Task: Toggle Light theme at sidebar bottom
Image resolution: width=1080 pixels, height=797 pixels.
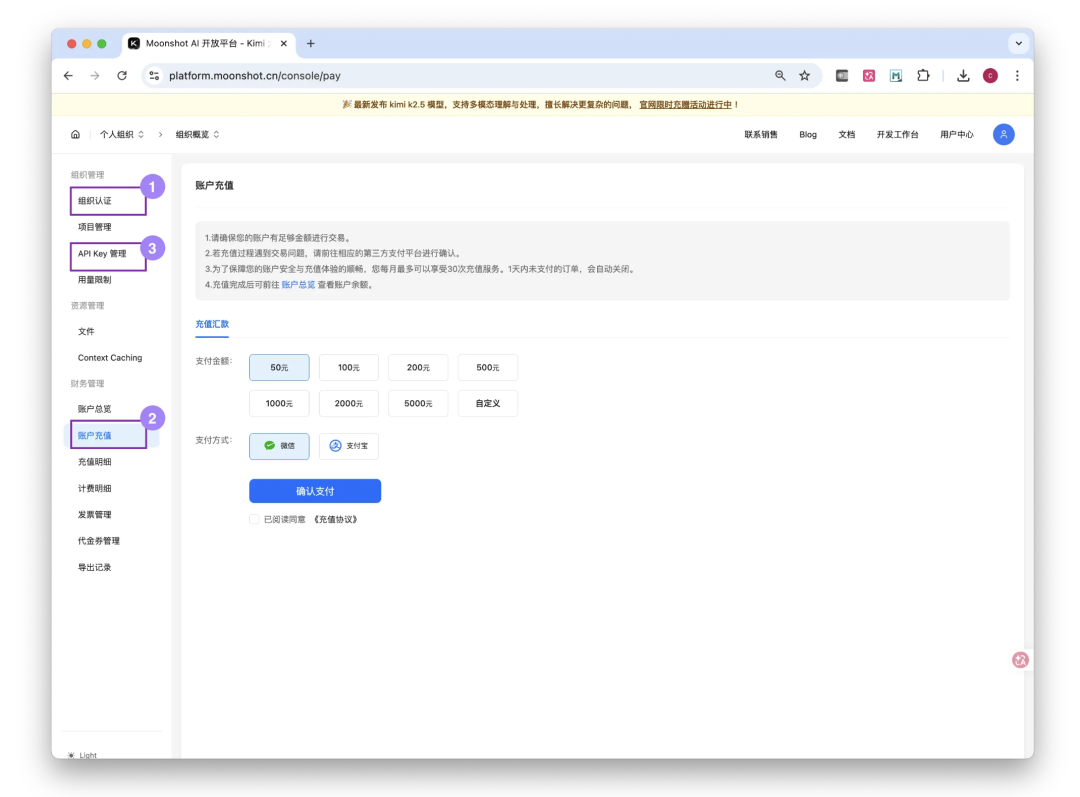Action: pyautogui.click(x=80, y=755)
